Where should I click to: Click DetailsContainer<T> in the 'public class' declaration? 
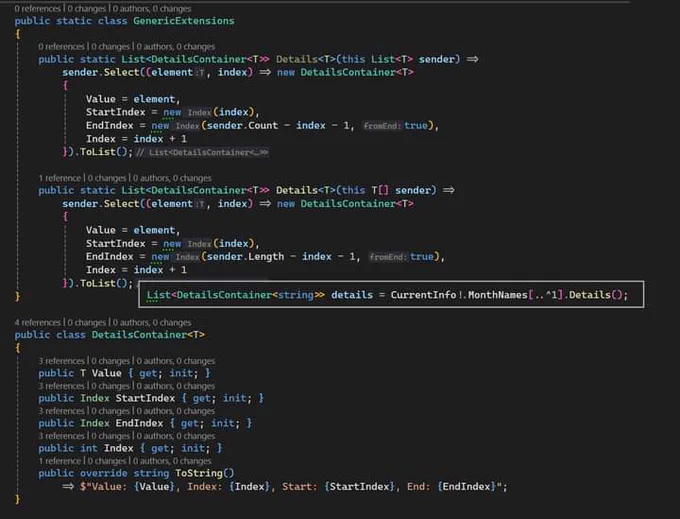pyautogui.click(x=148, y=335)
